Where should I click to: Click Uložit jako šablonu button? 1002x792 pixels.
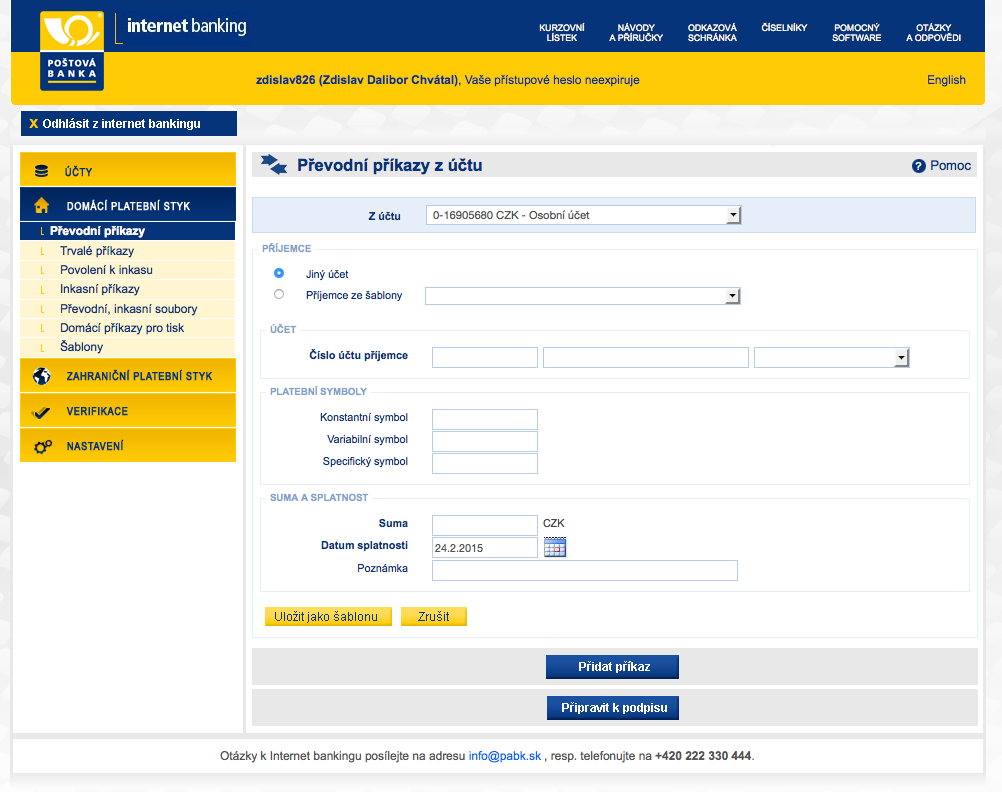point(328,616)
